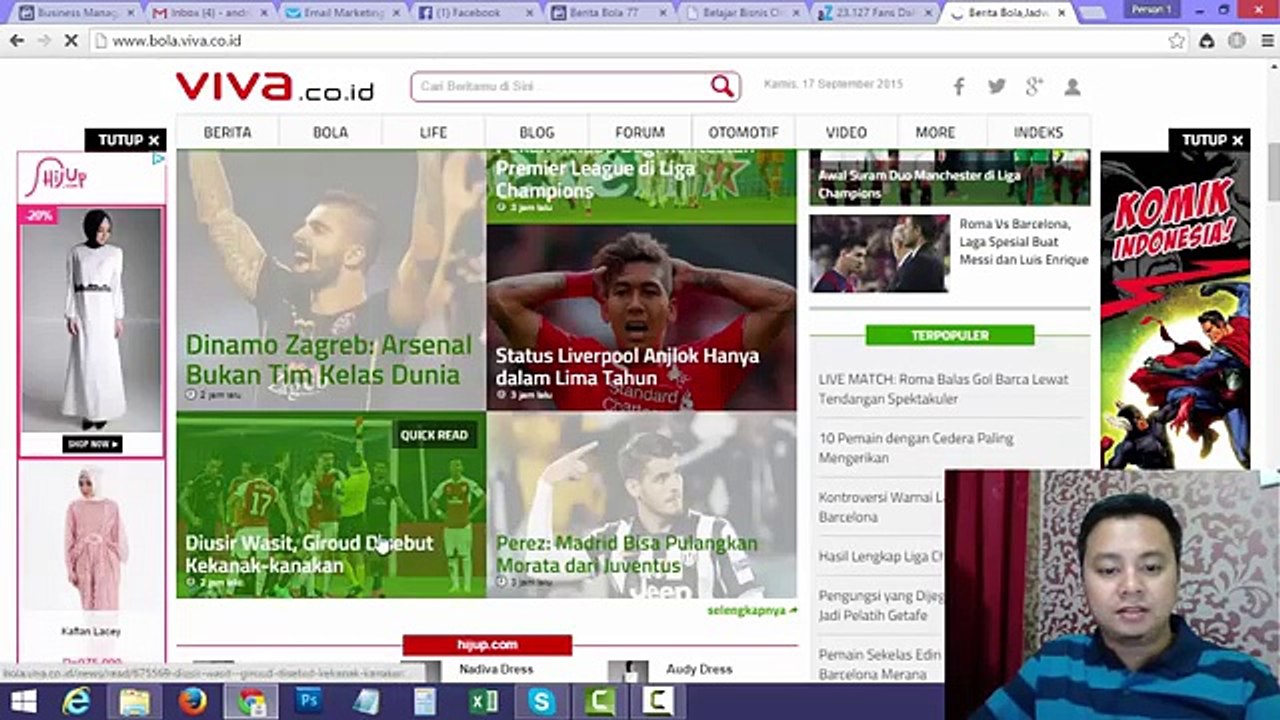This screenshot has height=720, width=1280.
Task: Open Roma Vs Barcelona article link
Action: 1023,242
